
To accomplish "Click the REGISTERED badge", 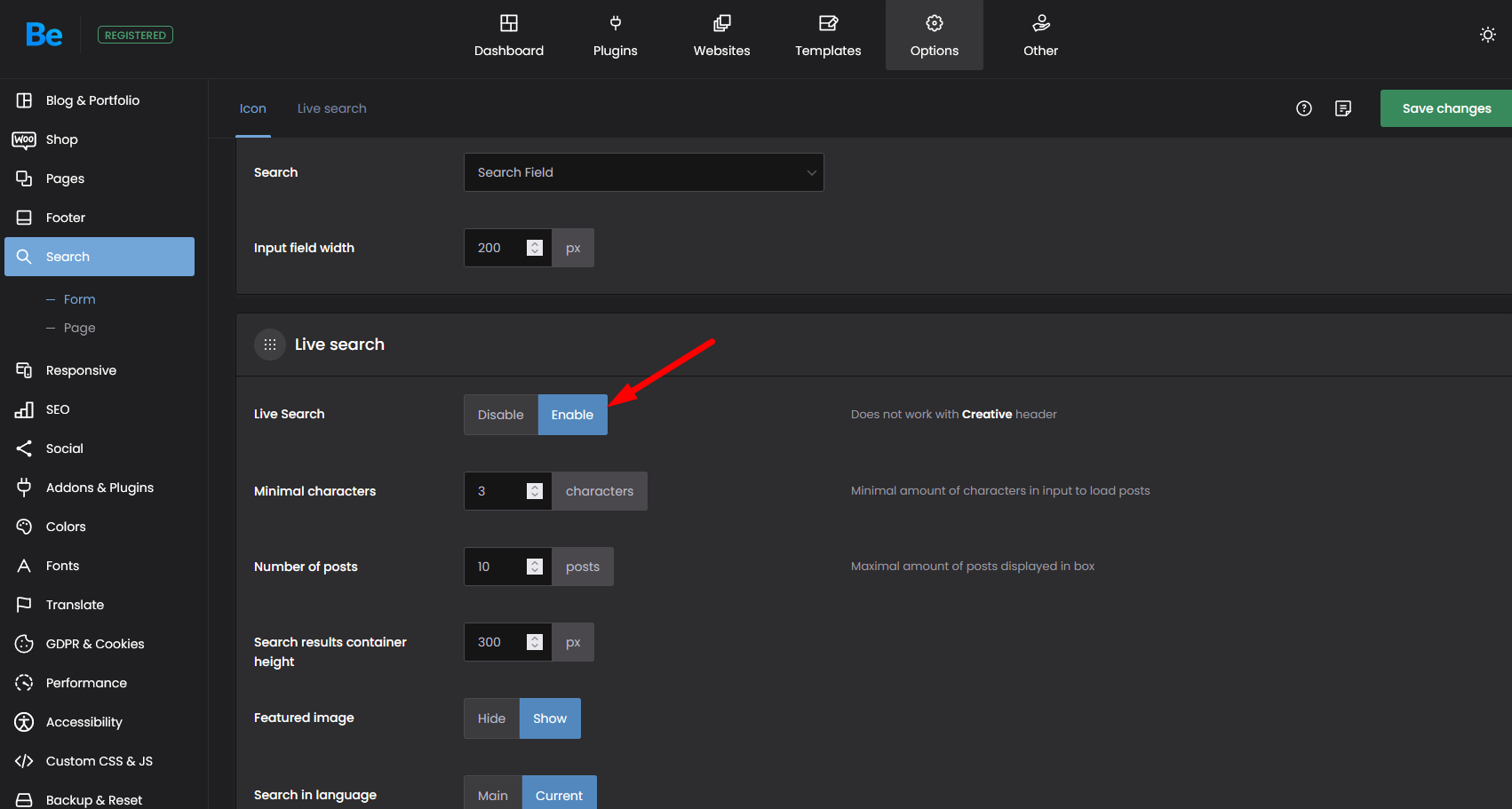I will [135, 36].
